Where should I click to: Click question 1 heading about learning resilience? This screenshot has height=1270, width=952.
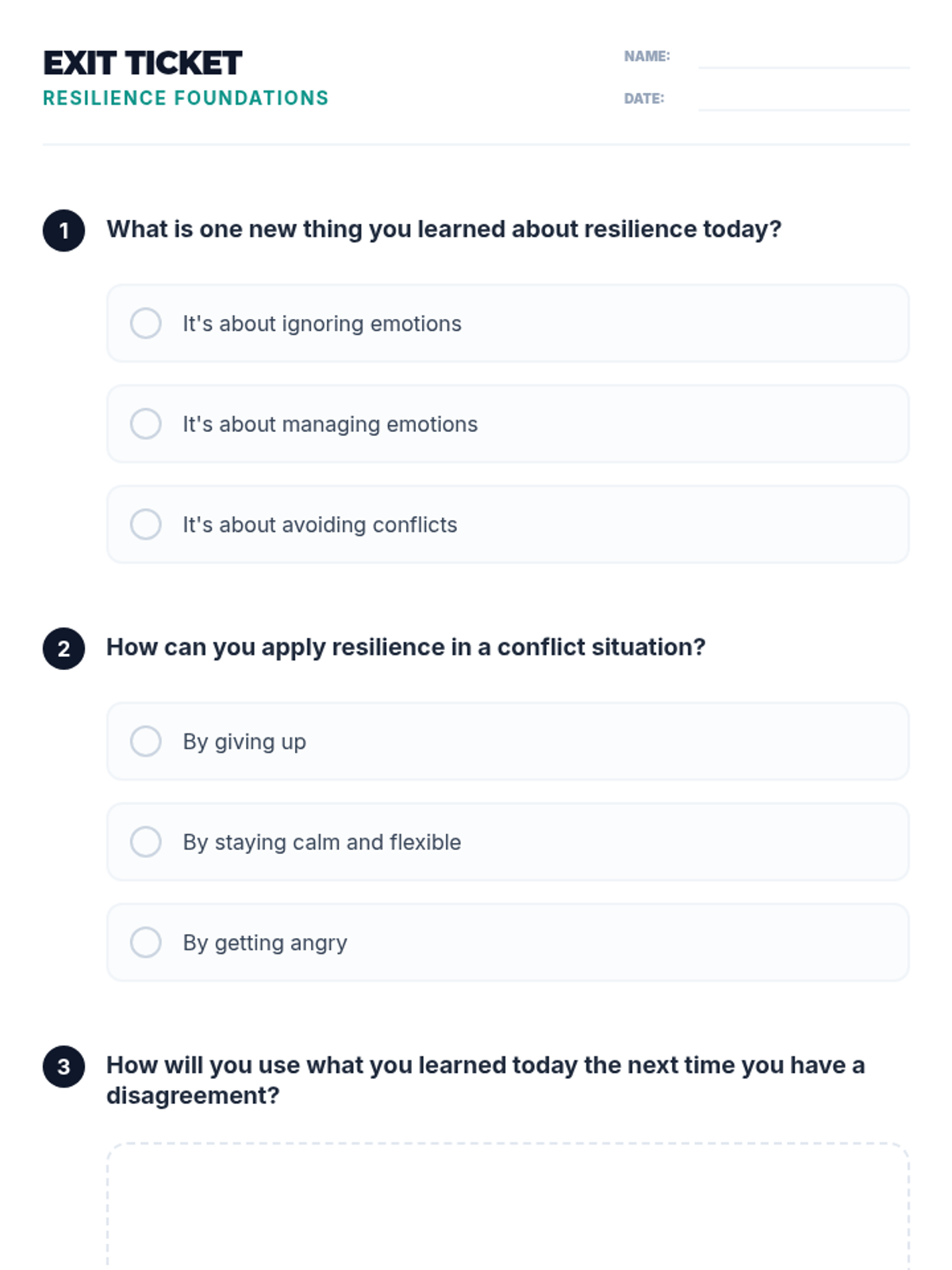click(x=443, y=229)
